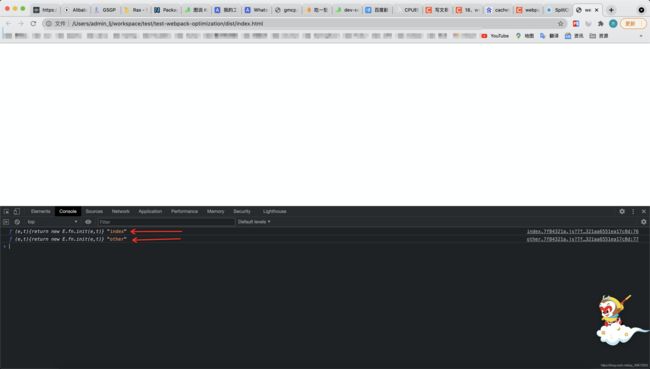Expand the bookmarks bar overflow chevron
650x369 pixels.
[x=641, y=36]
